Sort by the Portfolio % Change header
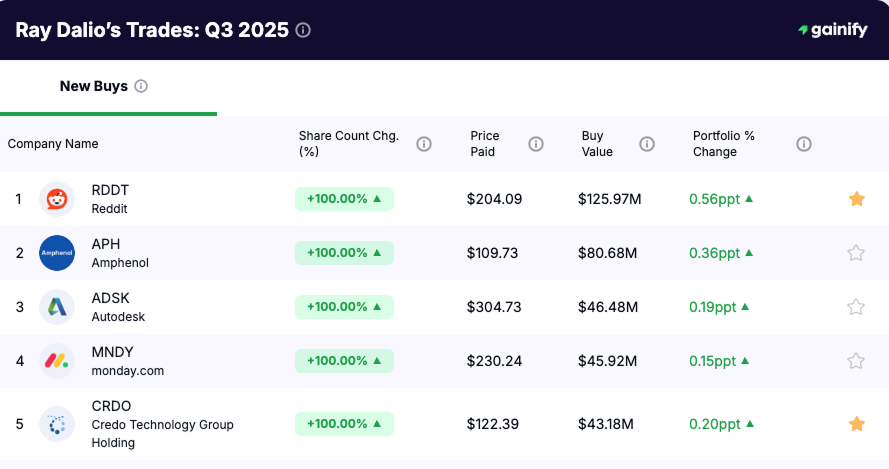Viewport: 889px width, 469px height. click(x=723, y=144)
